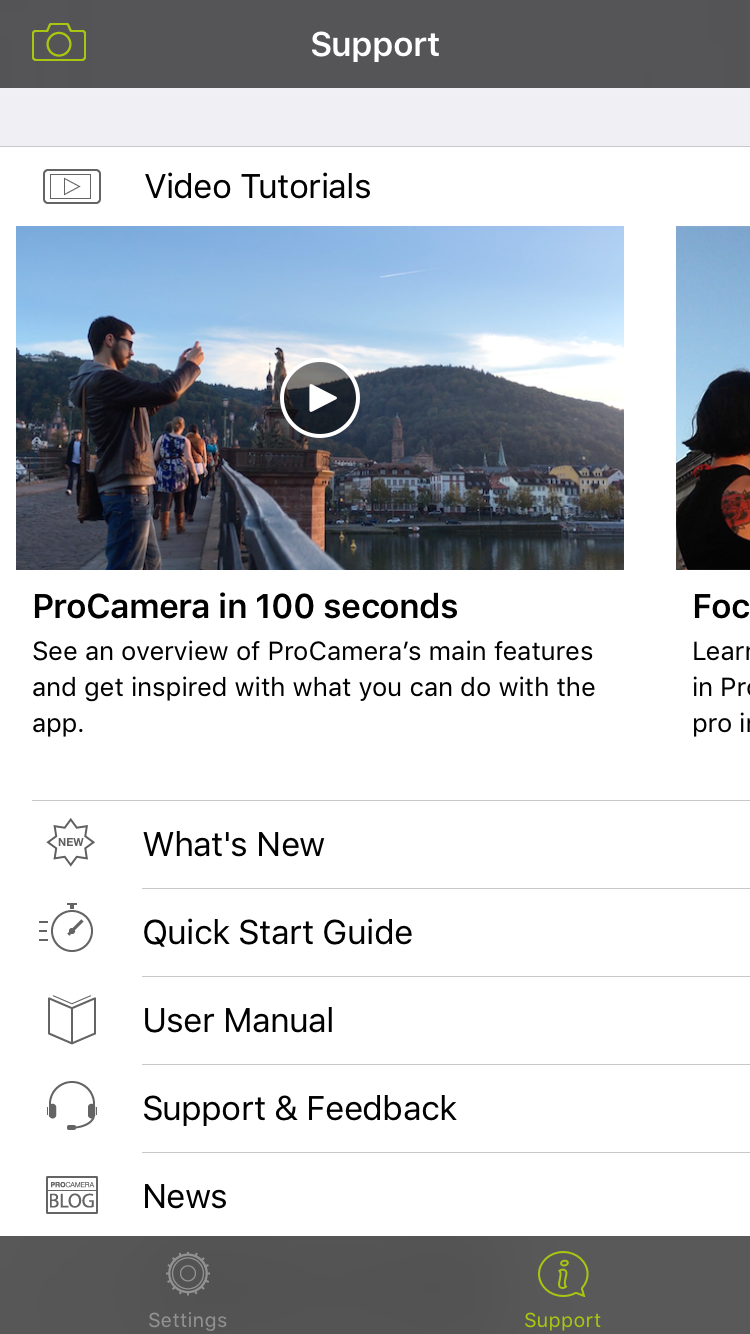Tap the Support info bubble icon
750x1334 pixels.
coord(562,1274)
